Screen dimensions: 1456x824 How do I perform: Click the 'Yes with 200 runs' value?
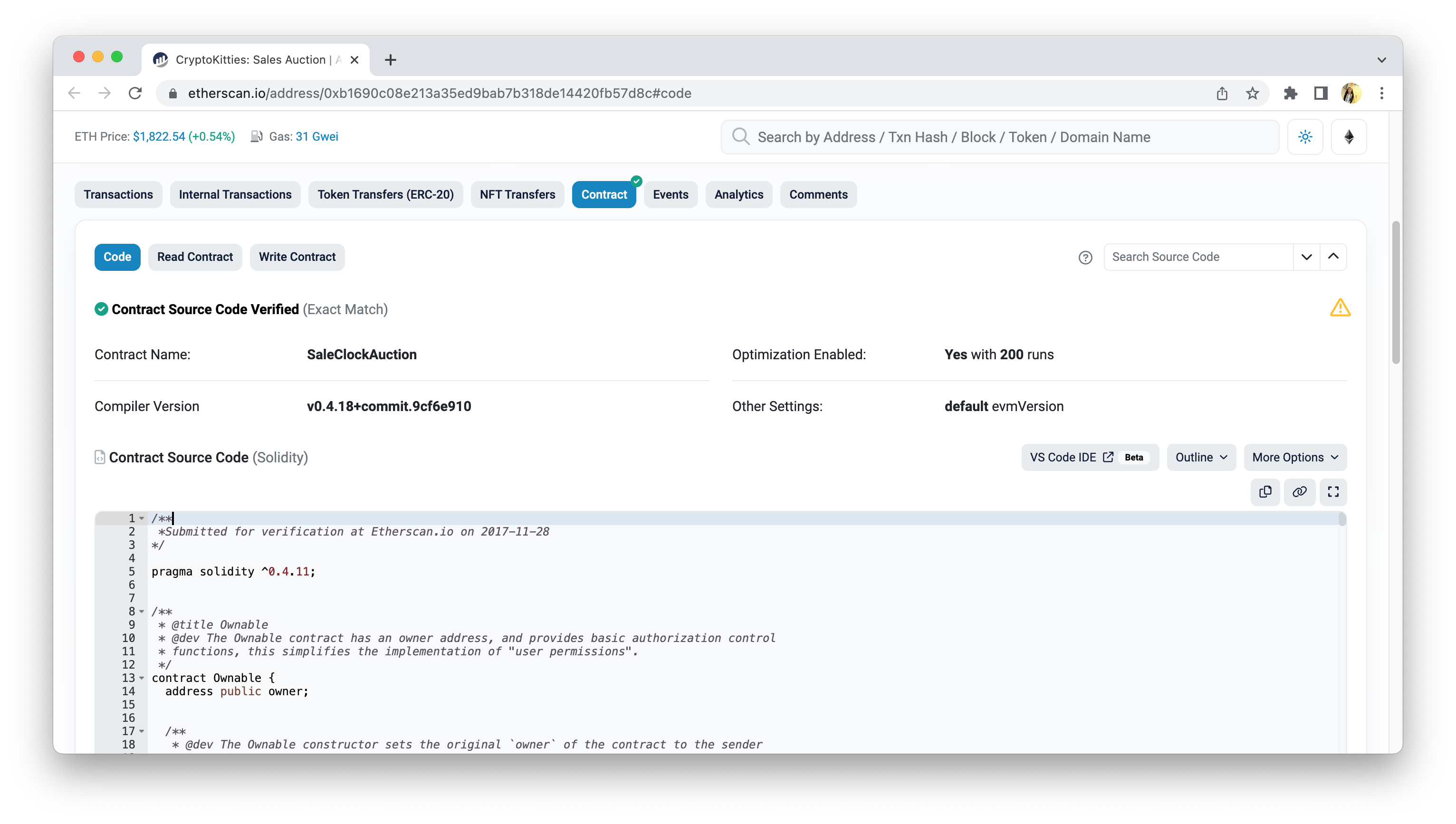click(999, 355)
